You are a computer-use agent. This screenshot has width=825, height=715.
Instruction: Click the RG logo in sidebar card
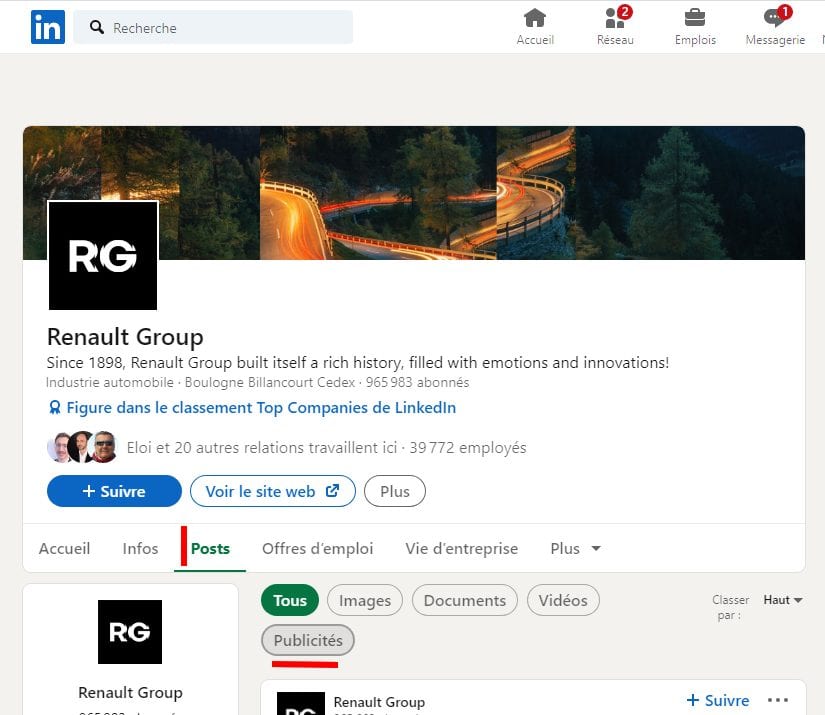(130, 632)
